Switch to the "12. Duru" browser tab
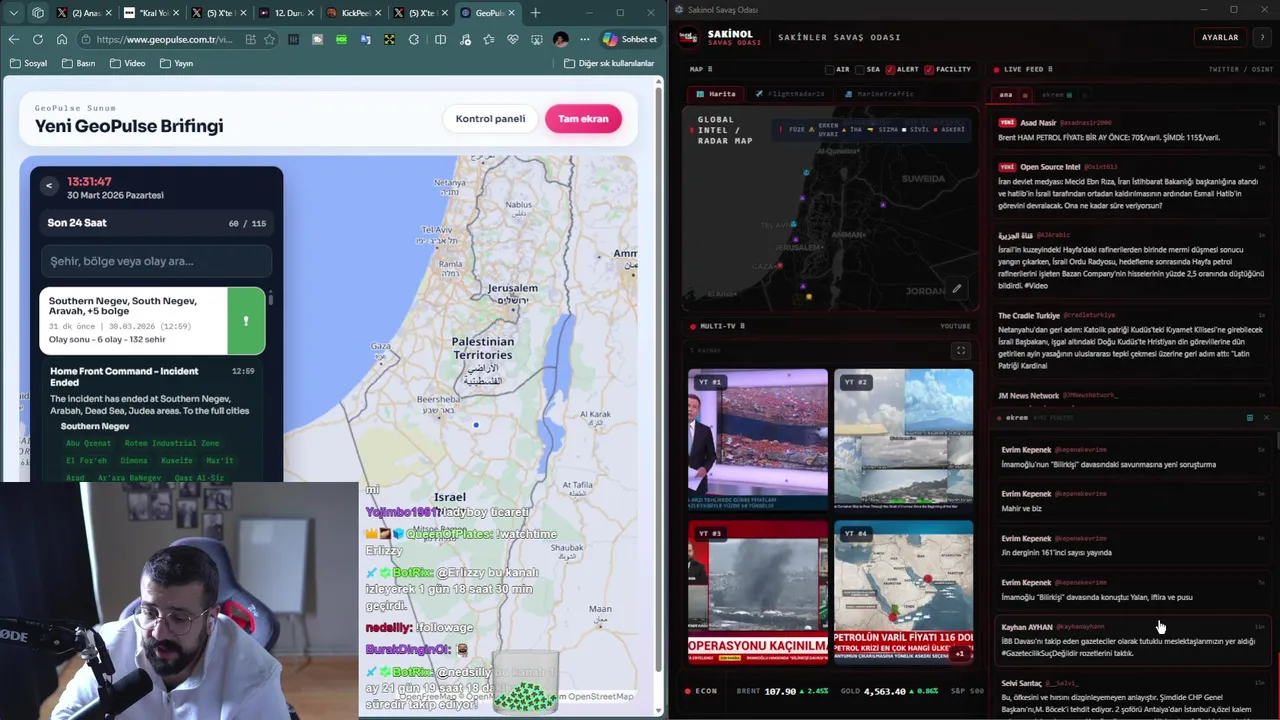 [287, 13]
